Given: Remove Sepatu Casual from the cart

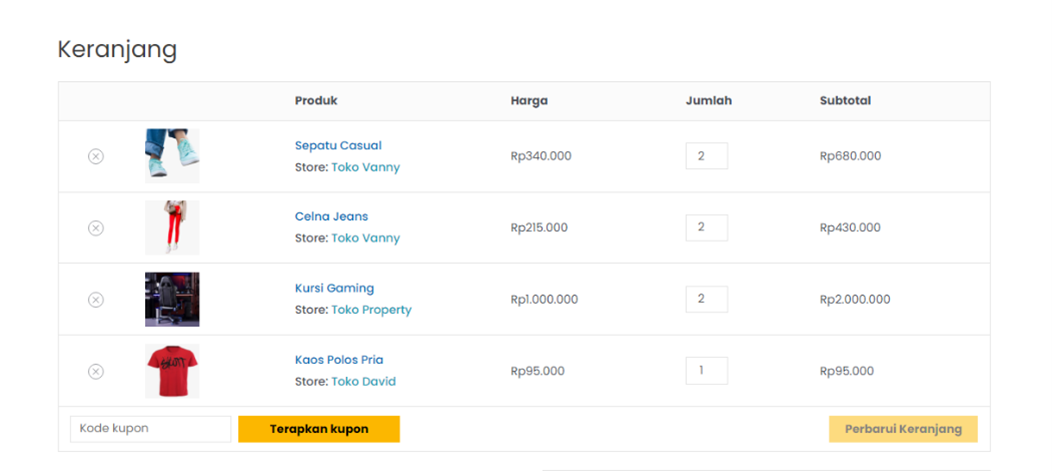Looking at the screenshot, I should [x=96, y=156].
